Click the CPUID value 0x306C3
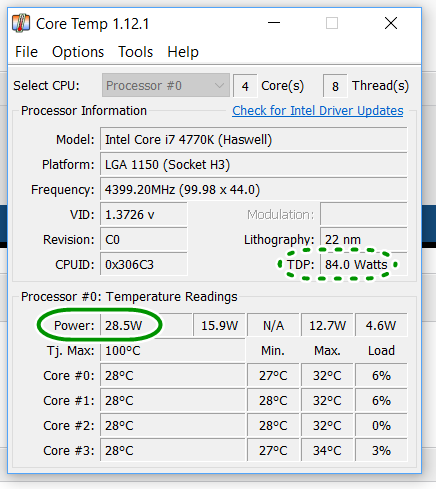The height and width of the screenshot is (489, 436). [x=144, y=264]
